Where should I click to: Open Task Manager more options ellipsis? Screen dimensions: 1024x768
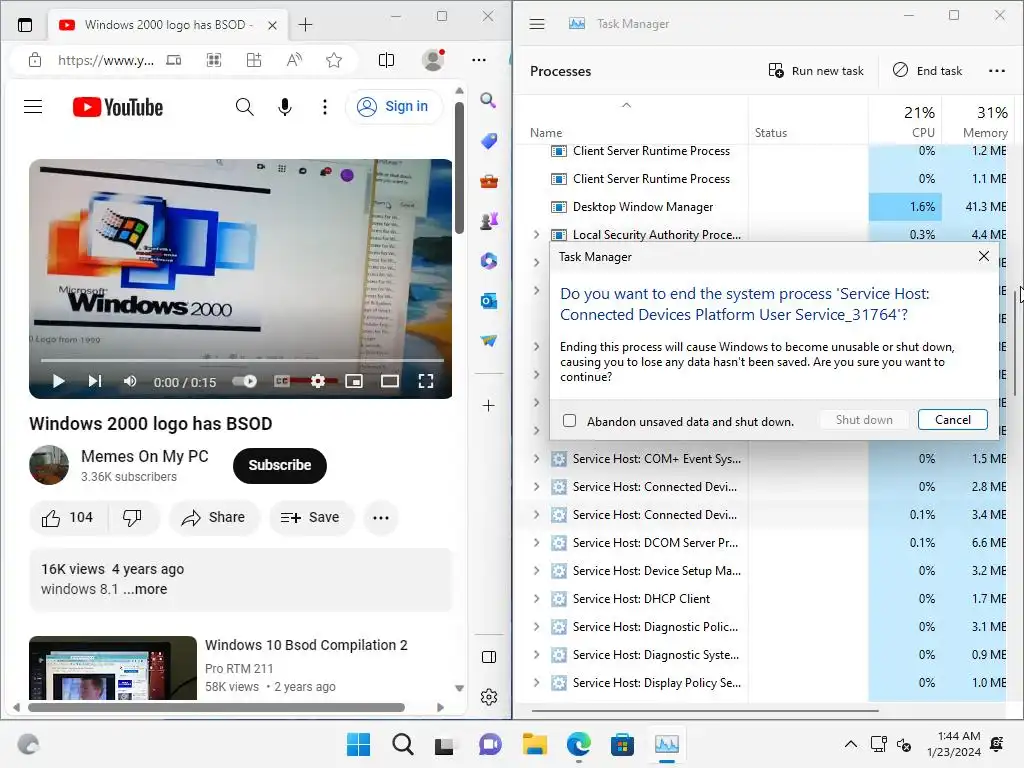(x=997, y=71)
